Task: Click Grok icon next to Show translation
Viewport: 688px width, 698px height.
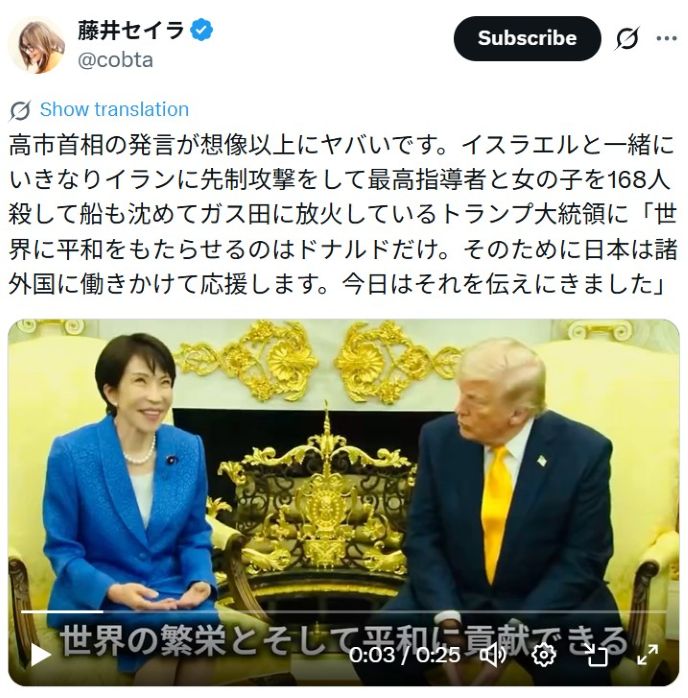Action: (20, 110)
